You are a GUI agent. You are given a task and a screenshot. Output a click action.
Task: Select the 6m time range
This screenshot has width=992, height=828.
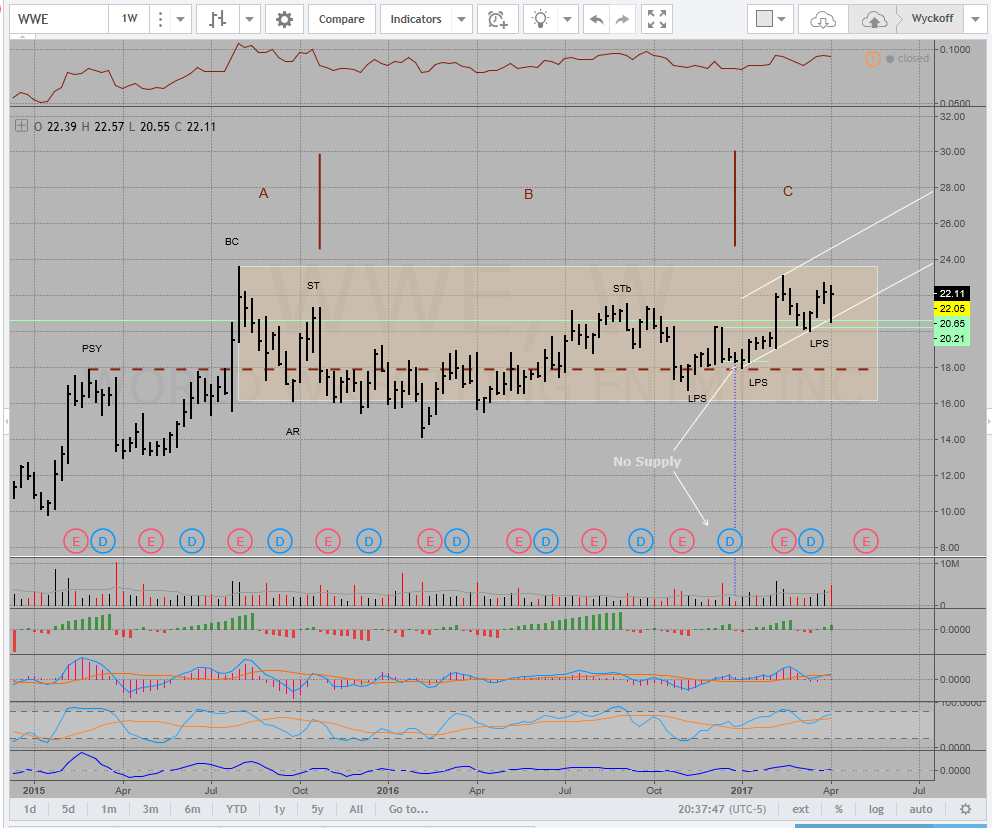click(x=192, y=809)
